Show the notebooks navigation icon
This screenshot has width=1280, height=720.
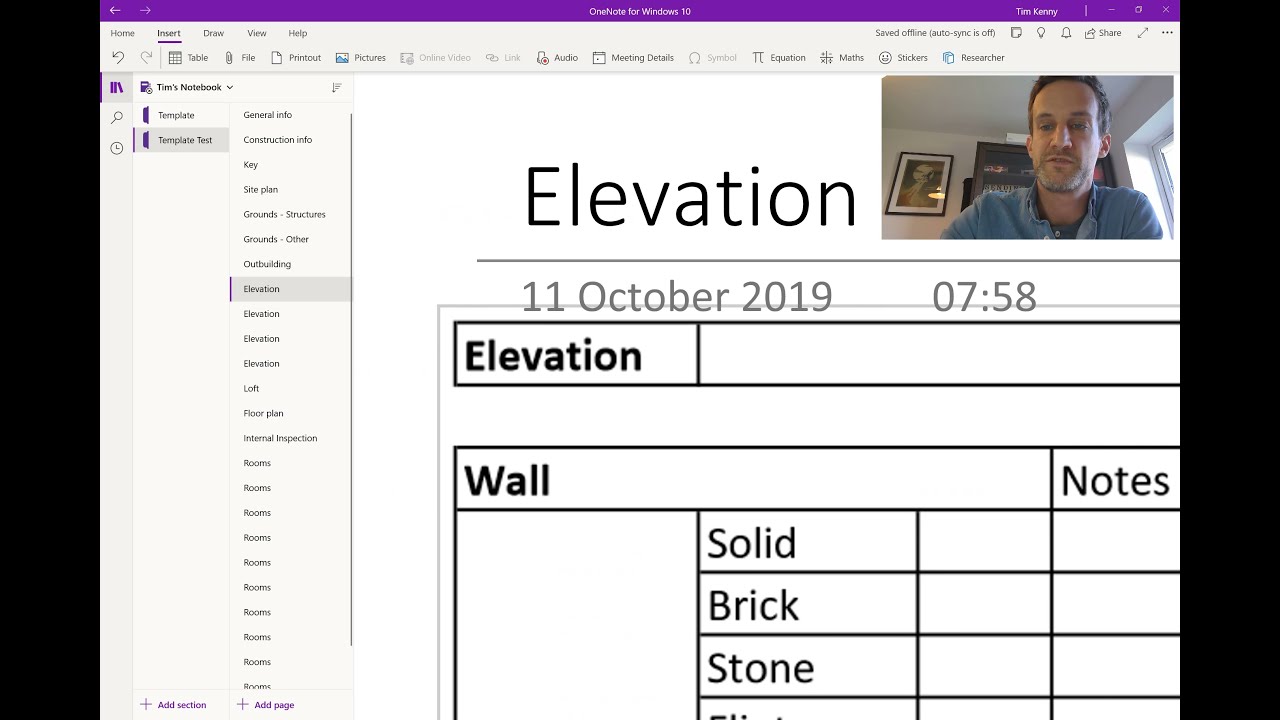(x=117, y=88)
